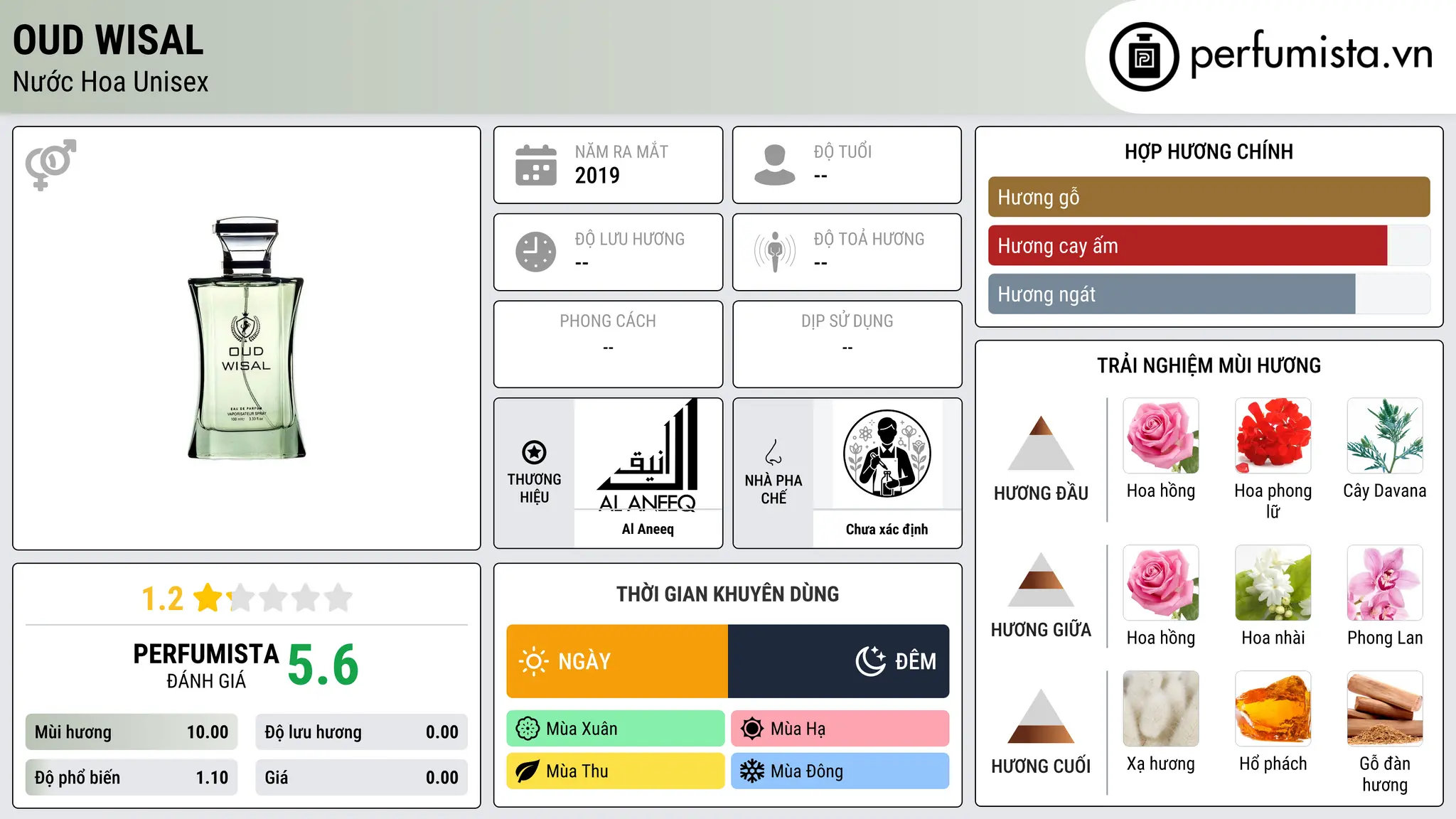Open the Phong Lan note image
Image resolution: width=1456 pixels, height=819 pixels.
pos(1385,583)
